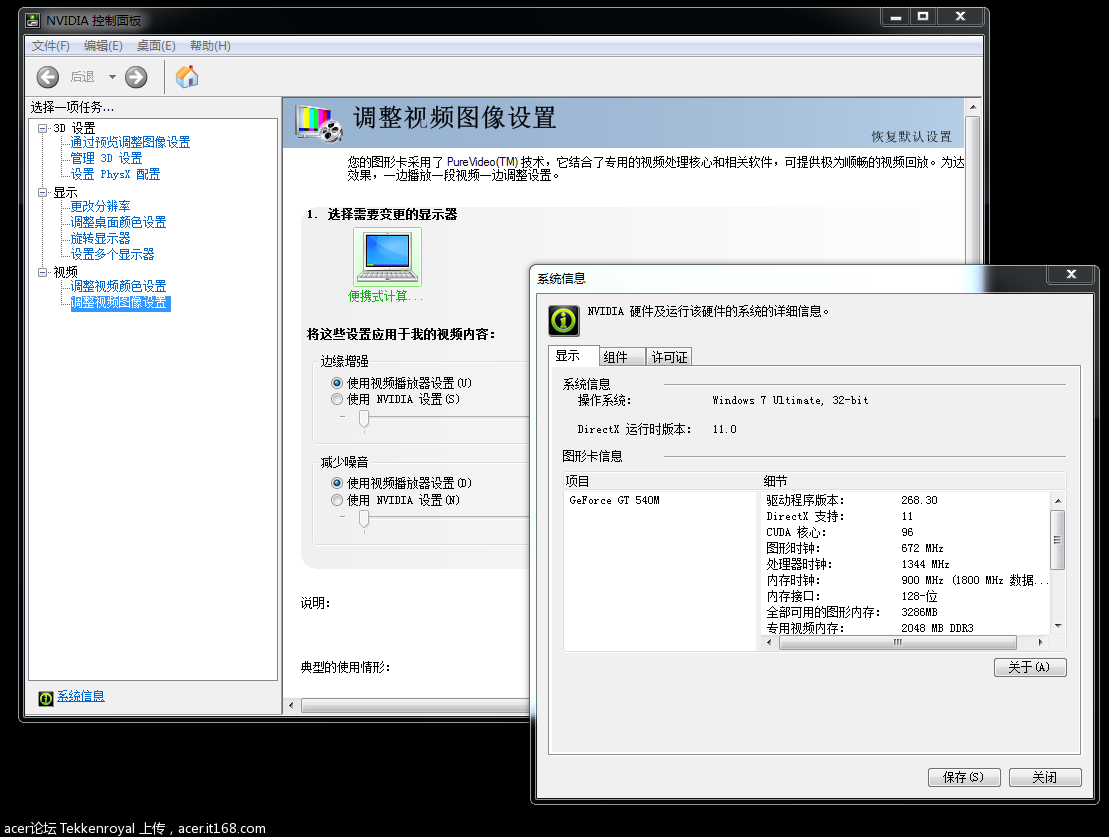Click the edge enhancement slider handle
Viewport: 1109px width, 837px height.
click(364, 419)
